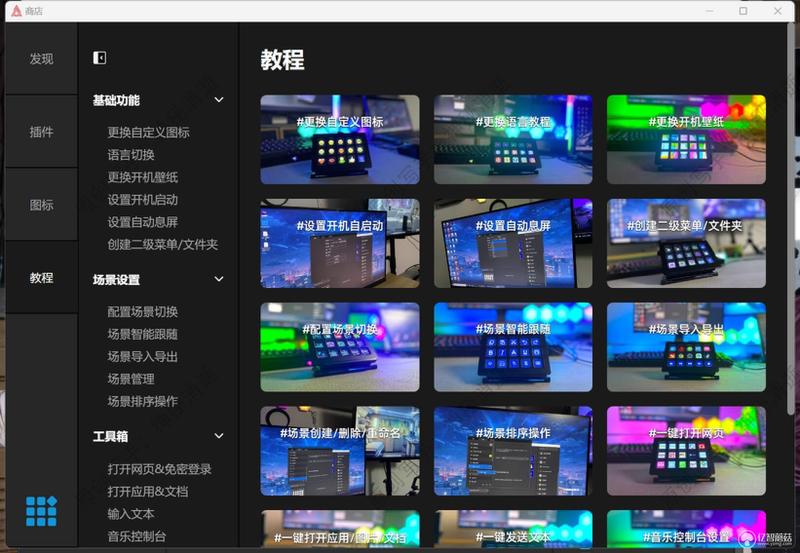Viewport: 800px width, 553px height.
Task: Open the #一键发送文本 tutorial thumbnail
Action: pos(513,530)
